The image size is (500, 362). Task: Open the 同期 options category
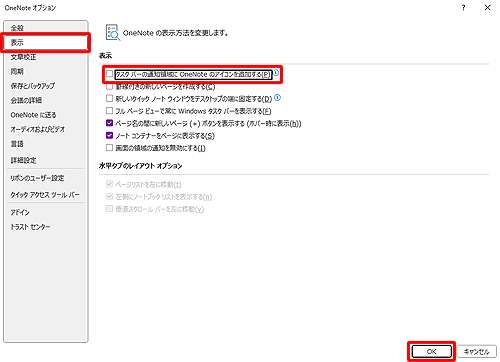click(x=45, y=72)
